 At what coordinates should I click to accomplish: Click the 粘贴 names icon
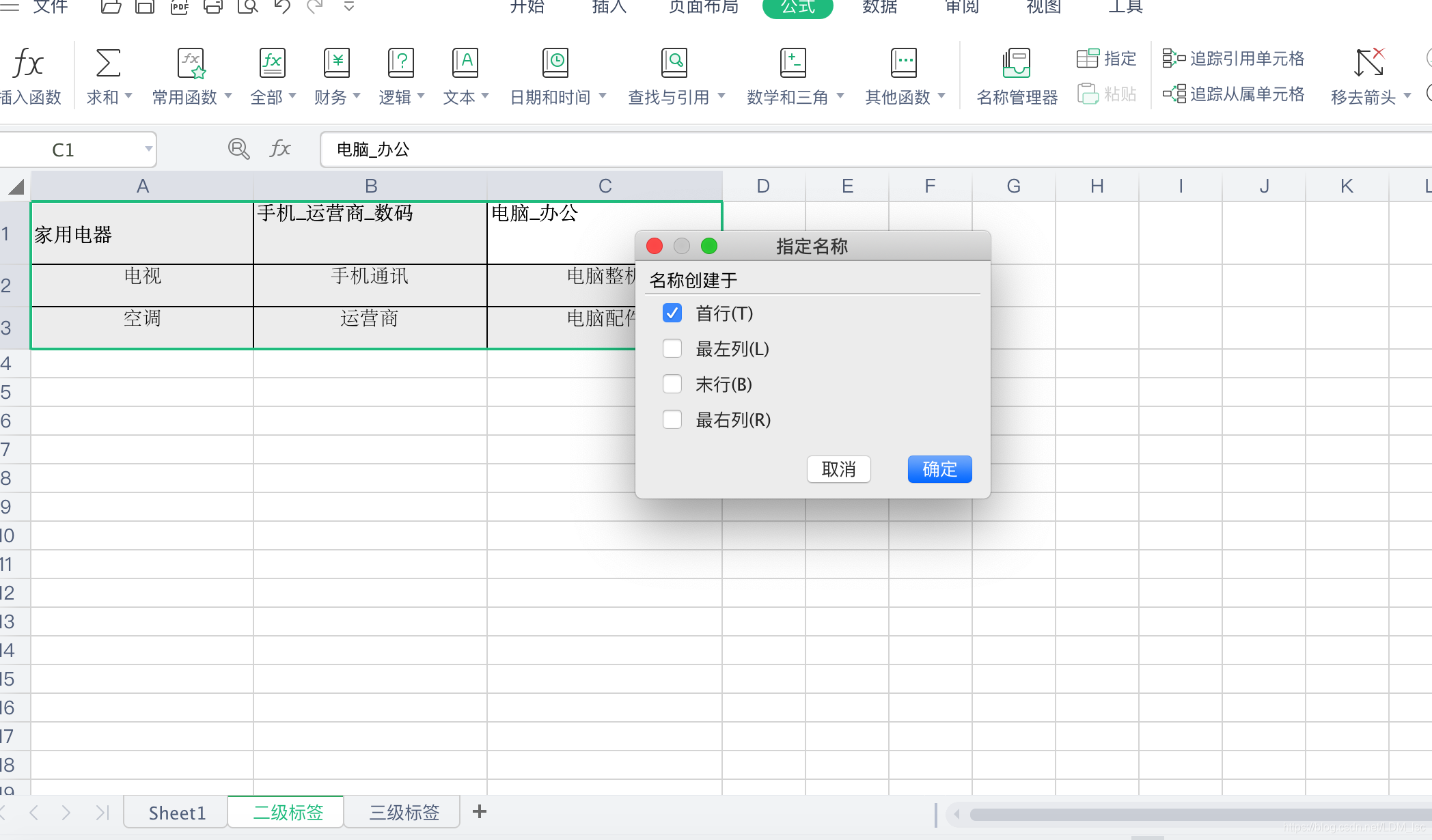(1088, 94)
